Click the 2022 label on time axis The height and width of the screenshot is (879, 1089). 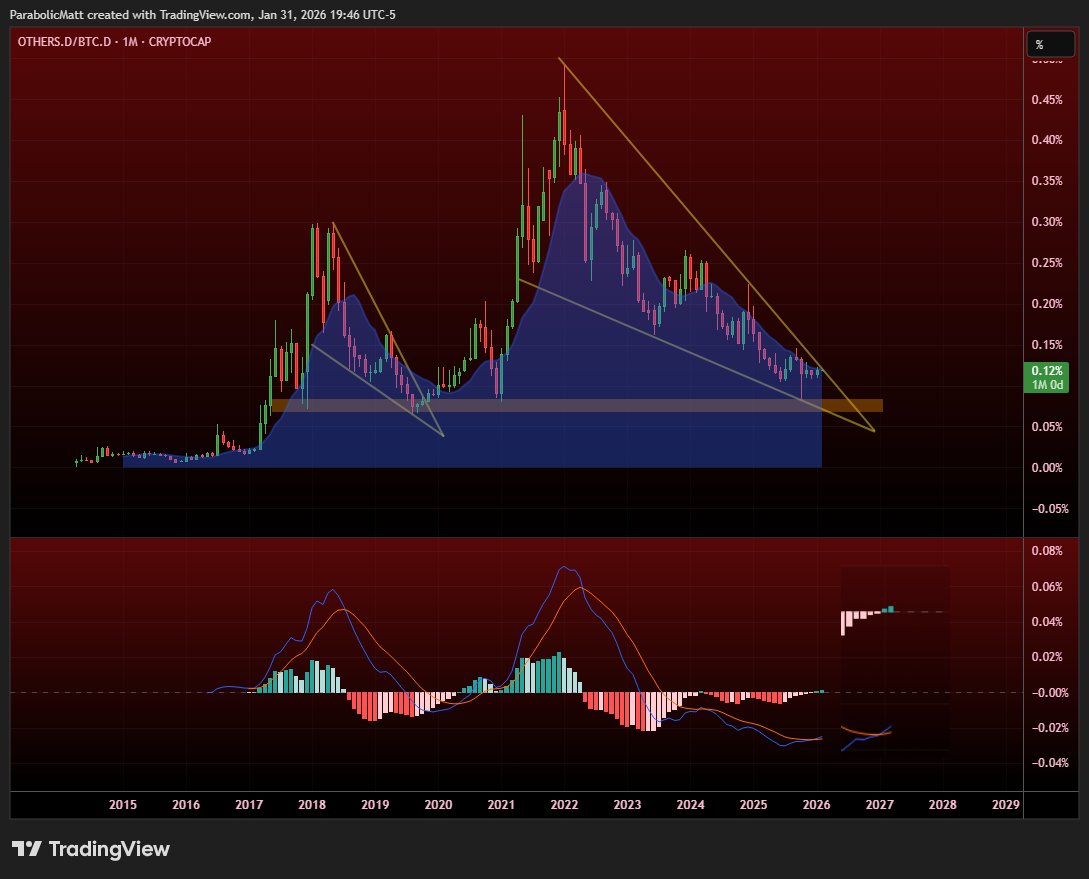(x=564, y=804)
